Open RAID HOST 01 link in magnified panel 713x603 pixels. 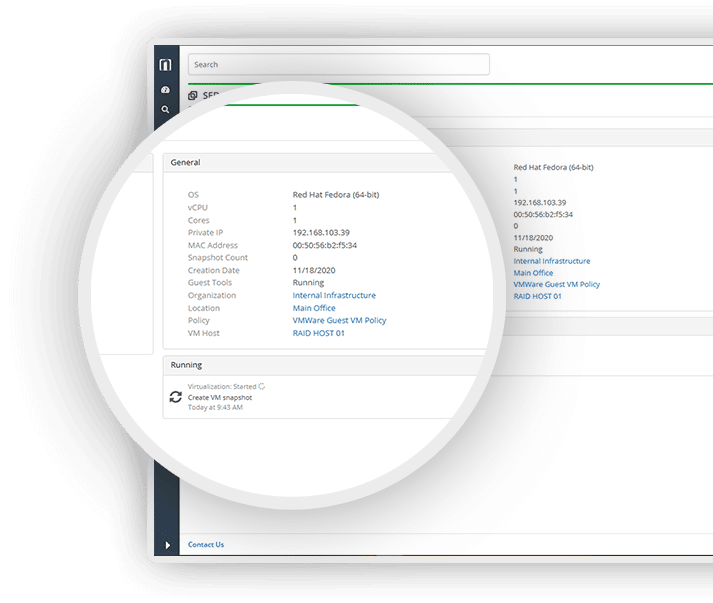318,333
